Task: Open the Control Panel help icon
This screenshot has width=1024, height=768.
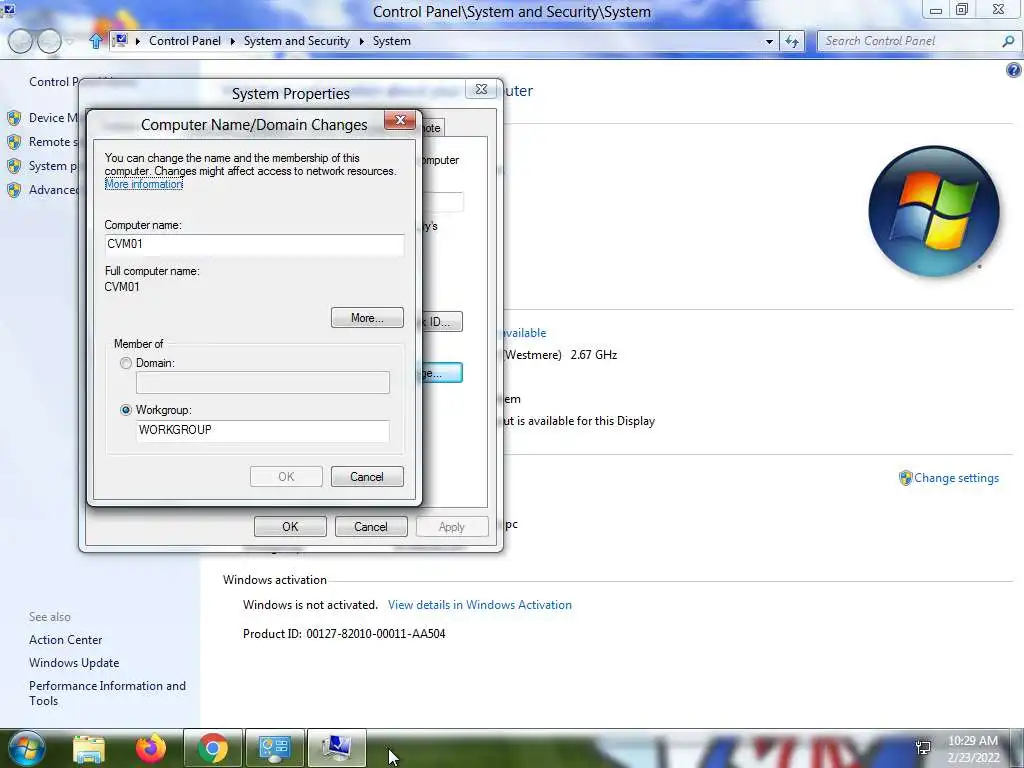Action: [x=1014, y=70]
